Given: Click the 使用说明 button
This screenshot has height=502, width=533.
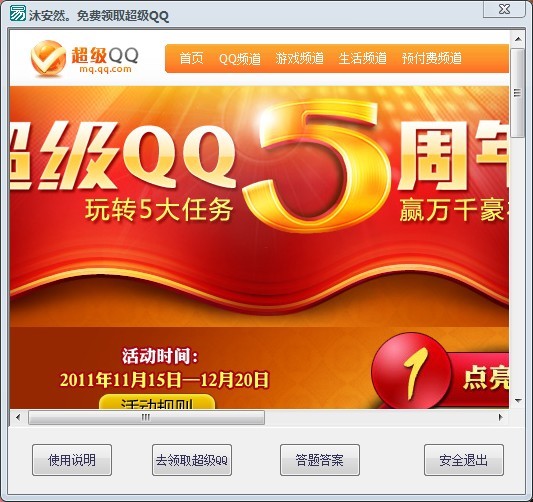Looking at the screenshot, I should point(72,460).
